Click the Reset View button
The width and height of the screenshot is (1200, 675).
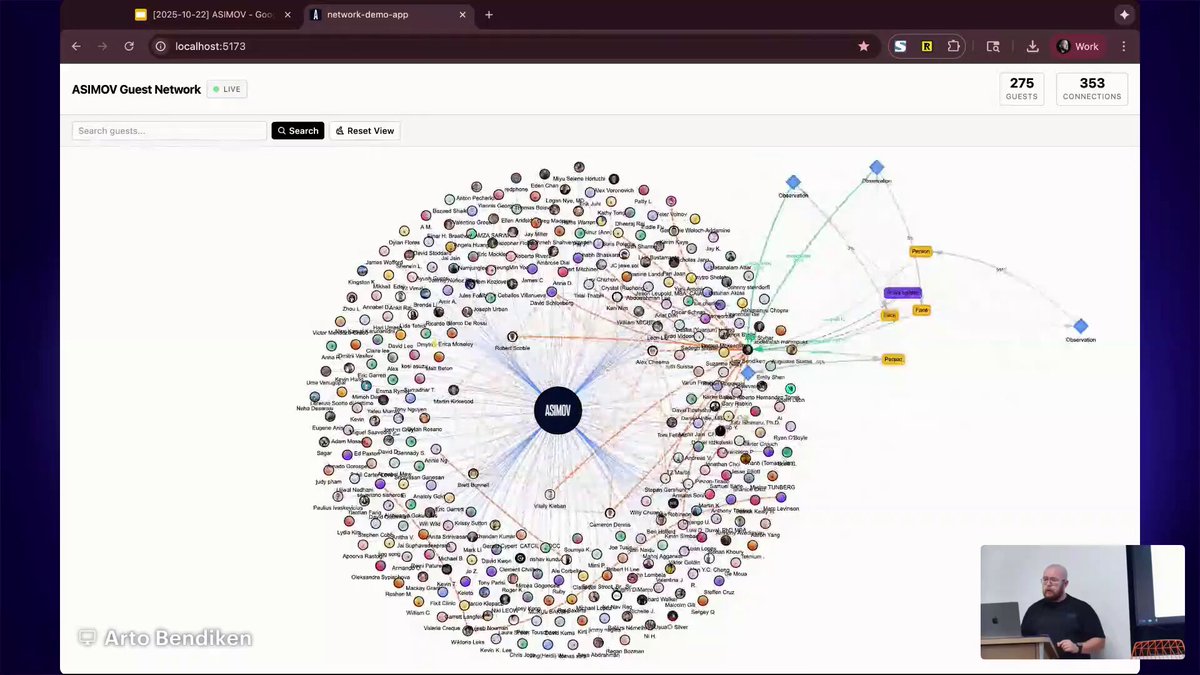364,131
